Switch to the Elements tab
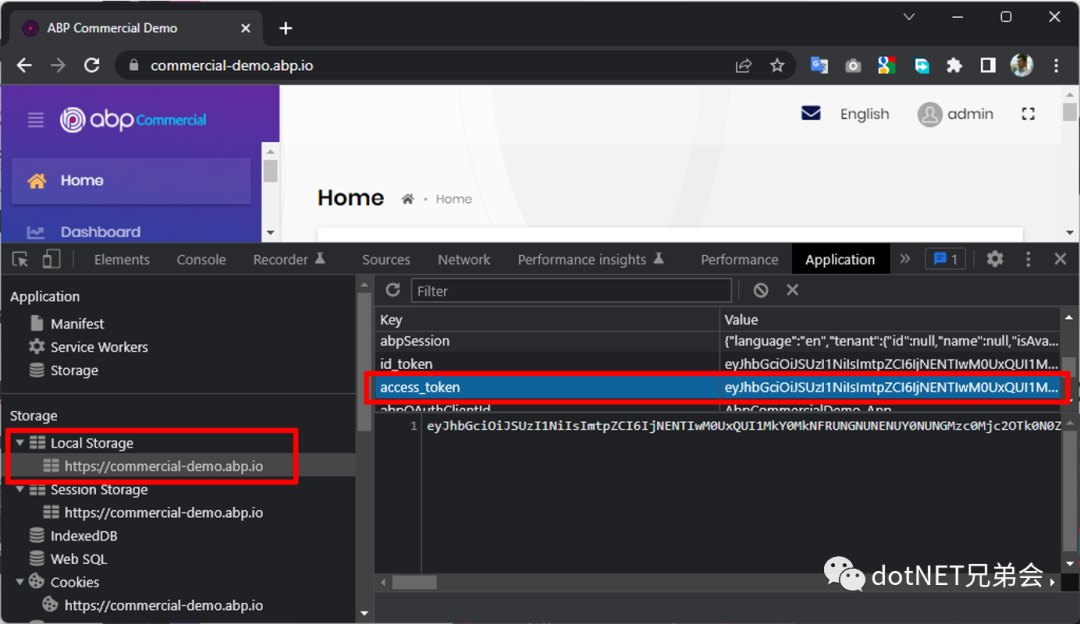The height and width of the screenshot is (624, 1080). (122, 260)
